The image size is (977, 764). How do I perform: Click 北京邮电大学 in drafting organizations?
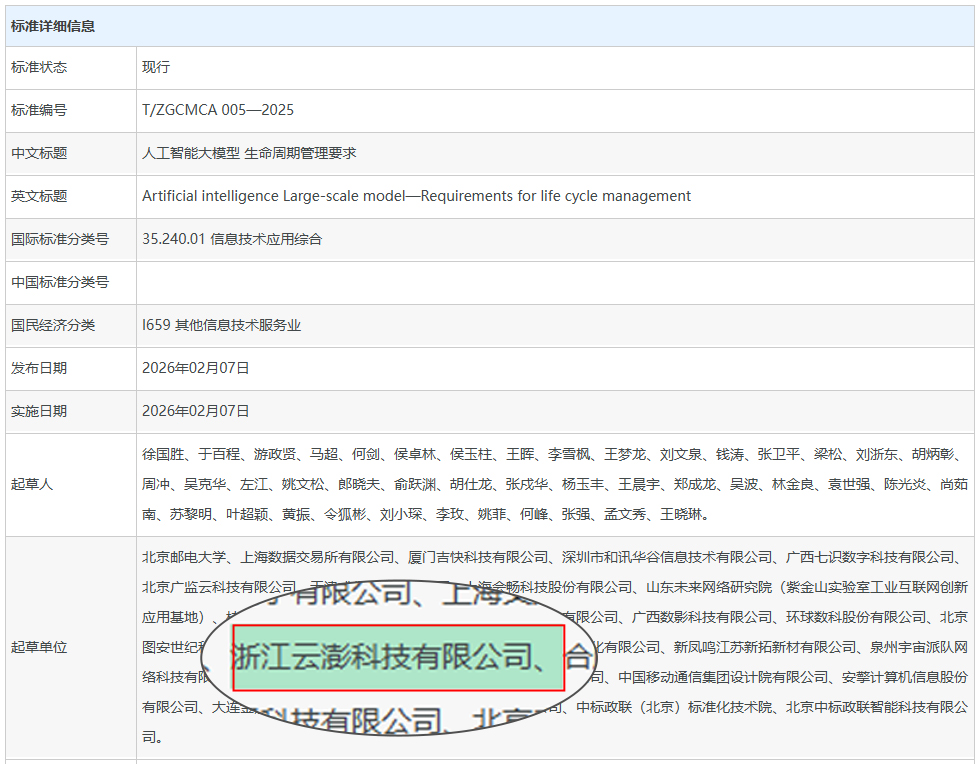tap(184, 557)
